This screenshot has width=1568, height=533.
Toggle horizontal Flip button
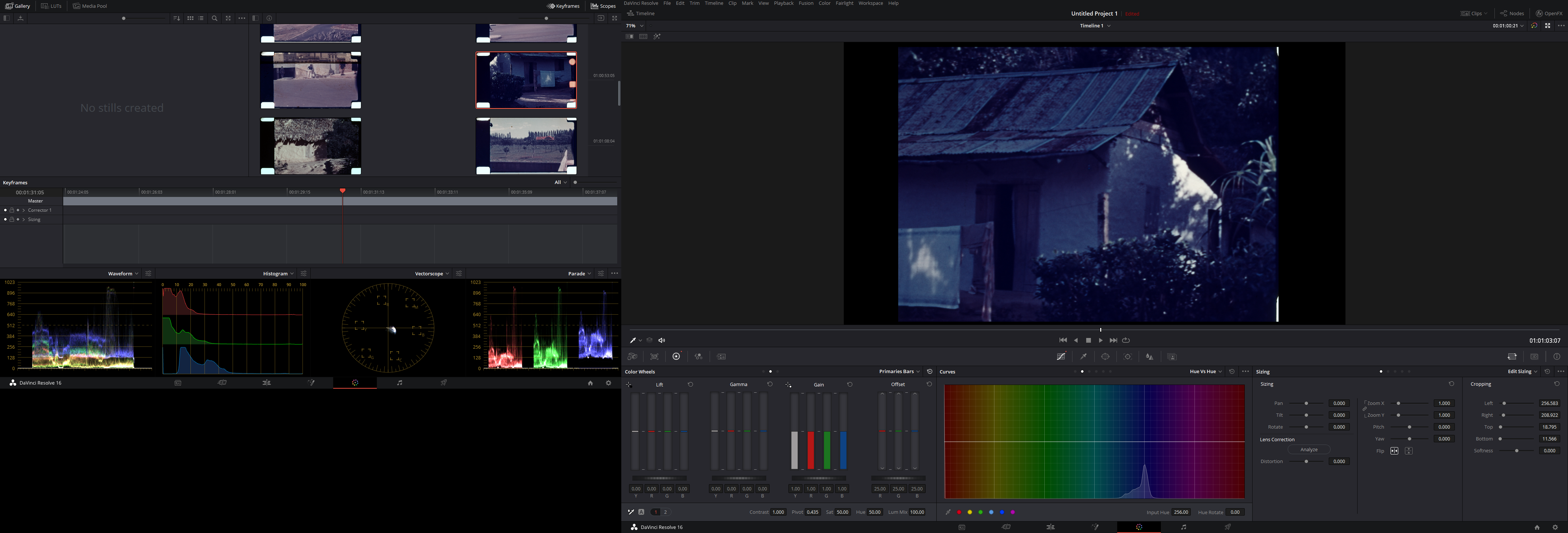click(x=1394, y=451)
